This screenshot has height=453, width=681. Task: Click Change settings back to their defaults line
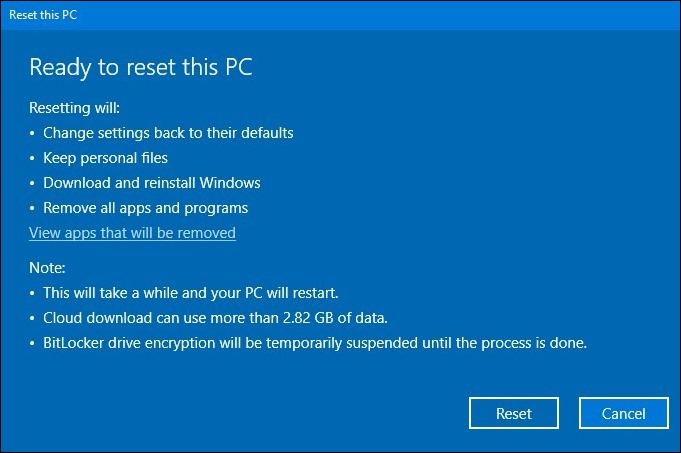tap(168, 132)
